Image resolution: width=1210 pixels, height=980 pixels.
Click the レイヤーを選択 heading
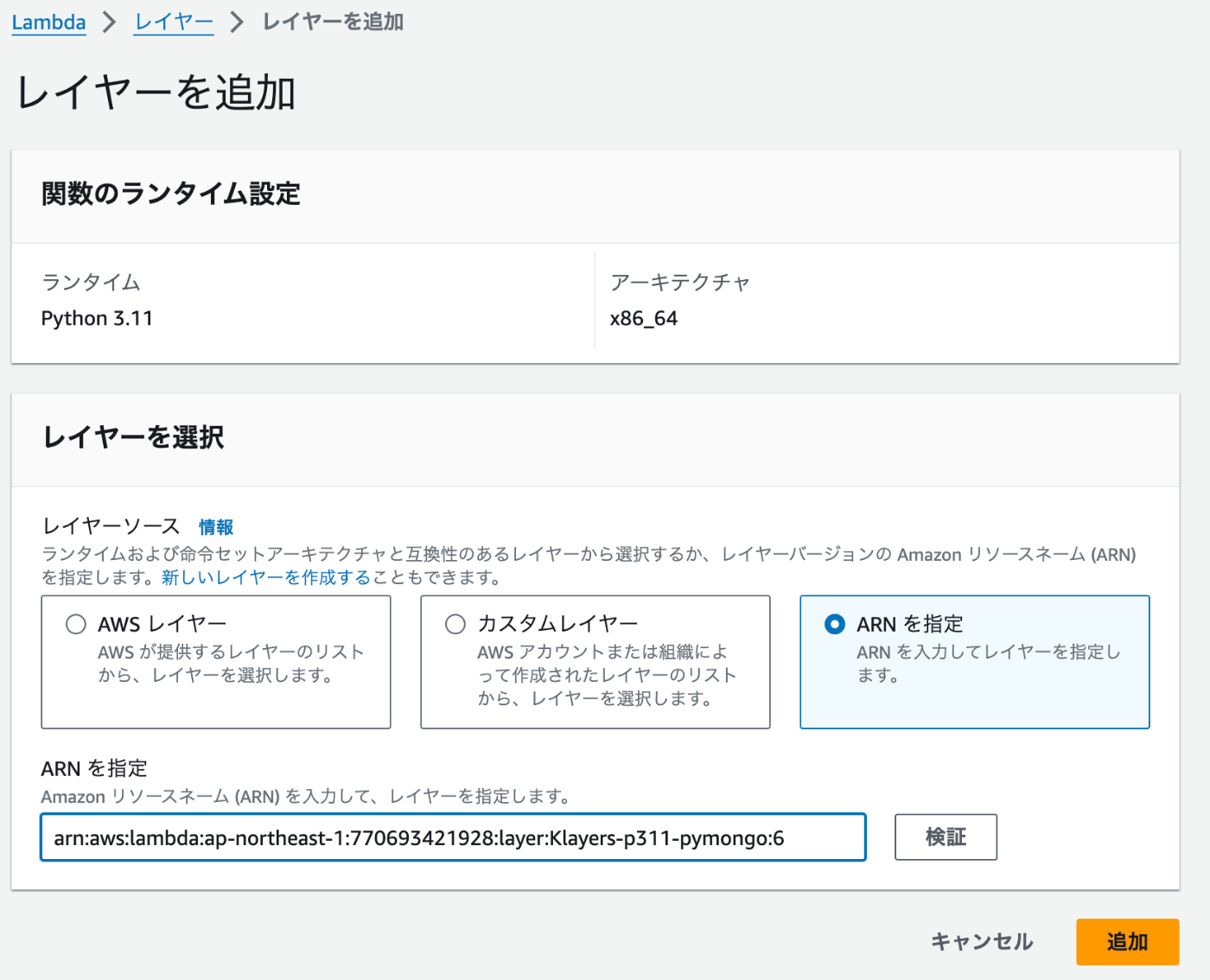(133, 437)
